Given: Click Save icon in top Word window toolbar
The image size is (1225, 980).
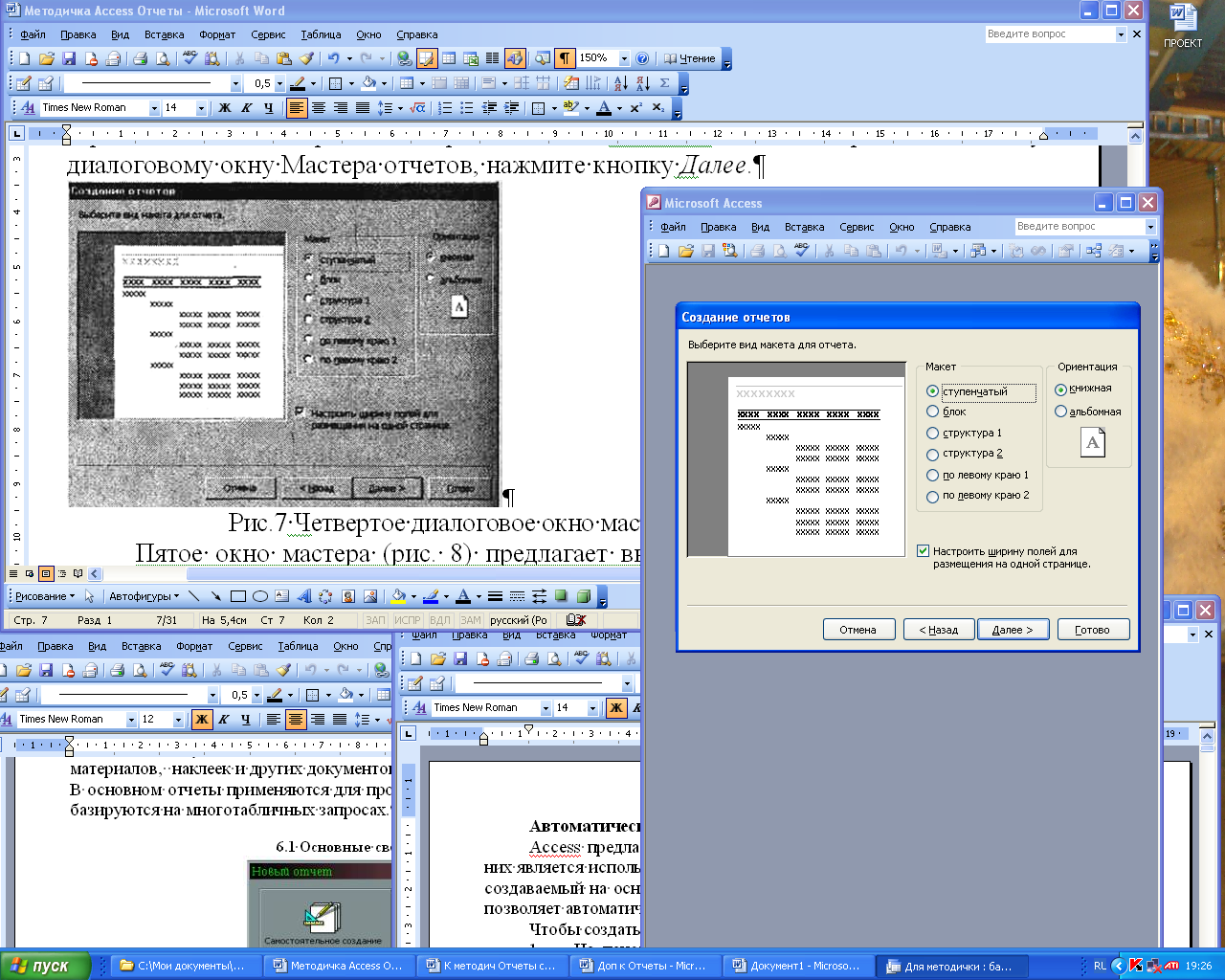Looking at the screenshot, I should pos(68,58).
